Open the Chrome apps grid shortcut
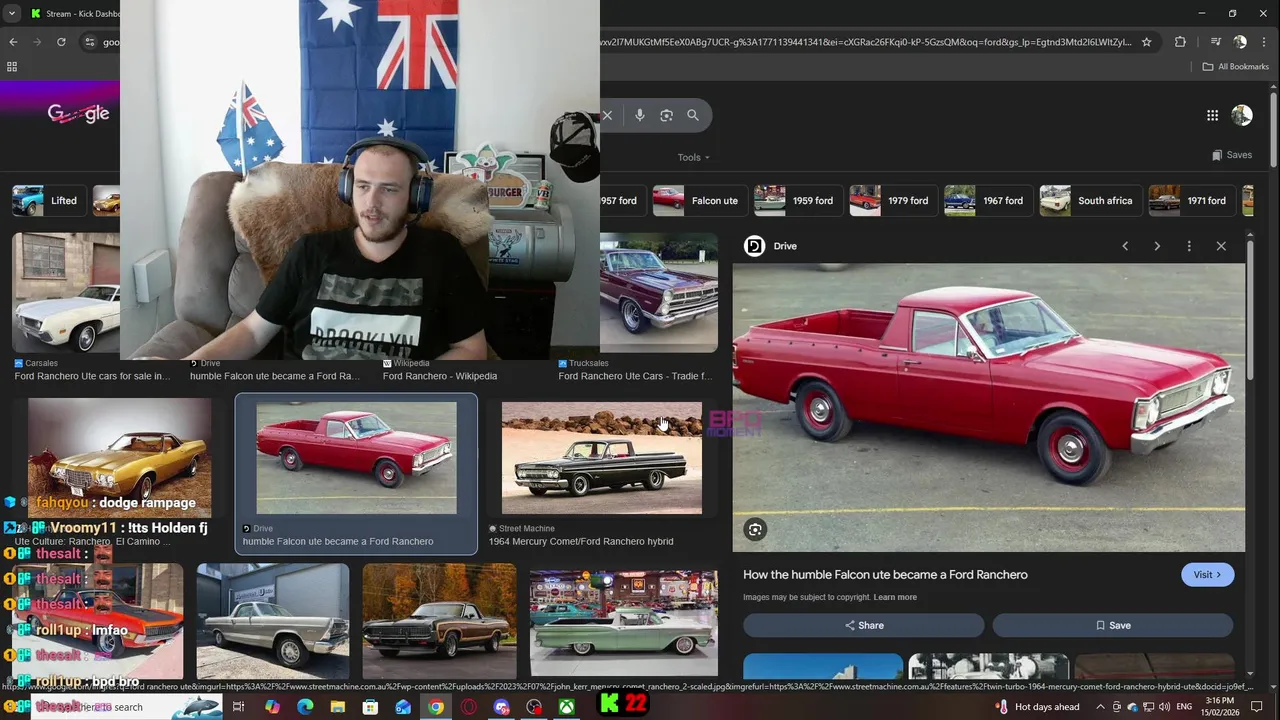Viewport: 1280px width, 720px height. (x=12, y=67)
